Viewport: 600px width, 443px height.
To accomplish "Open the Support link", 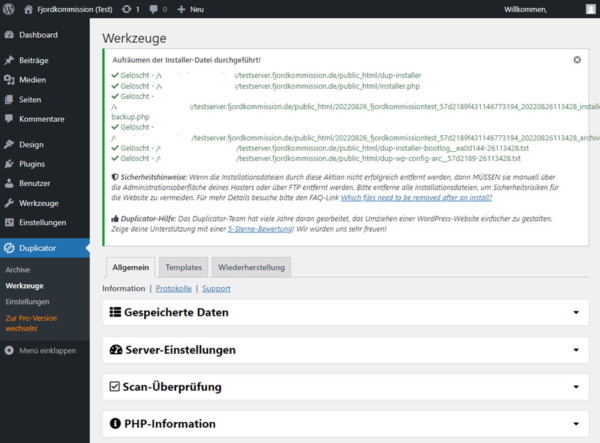I will (216, 288).
